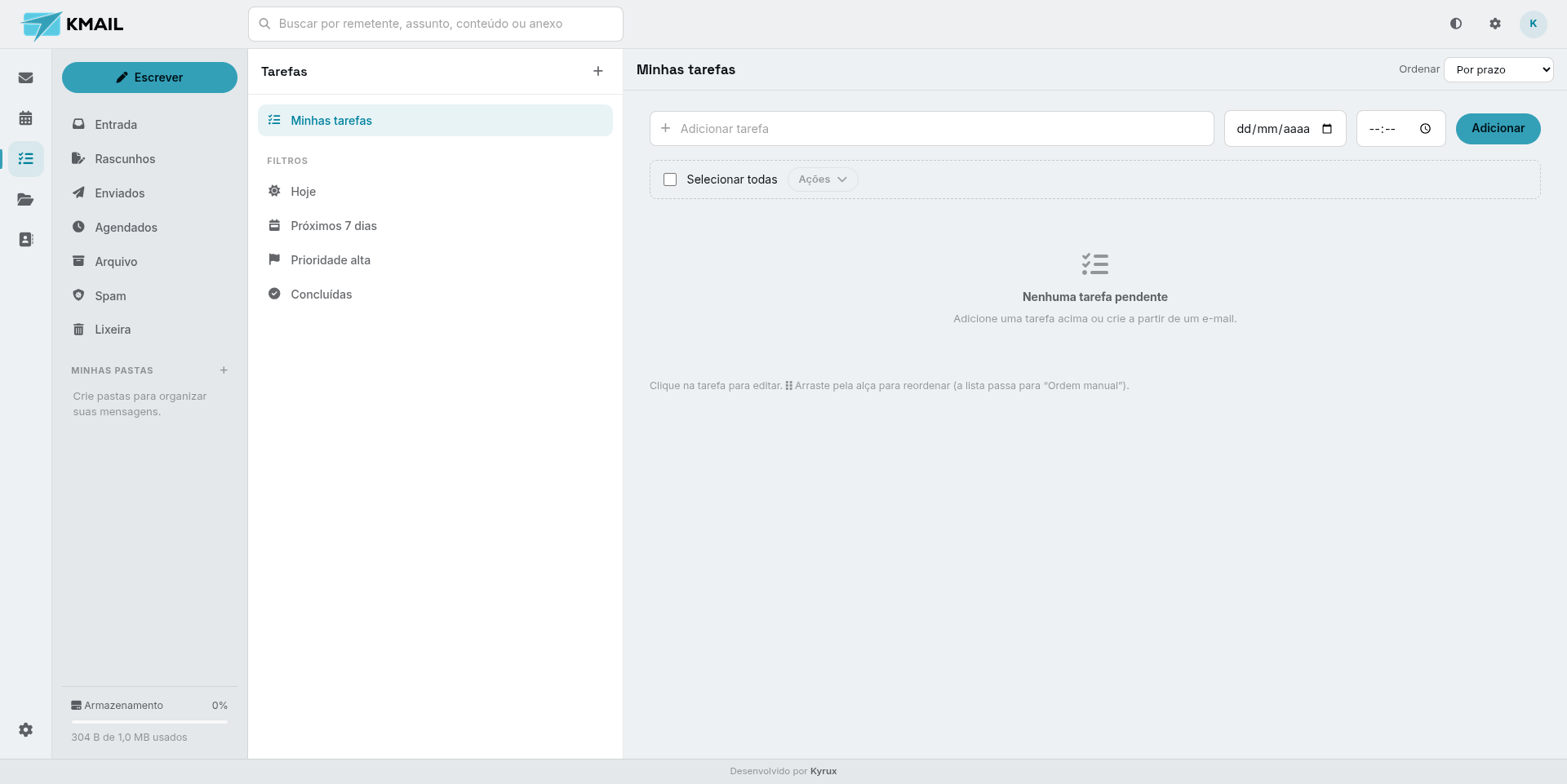
Task: Open the Ordenar Por prazo dropdown
Action: 1498,70
